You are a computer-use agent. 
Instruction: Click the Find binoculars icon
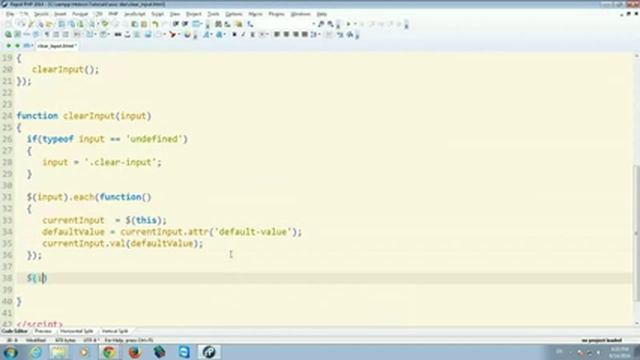click(218, 24)
